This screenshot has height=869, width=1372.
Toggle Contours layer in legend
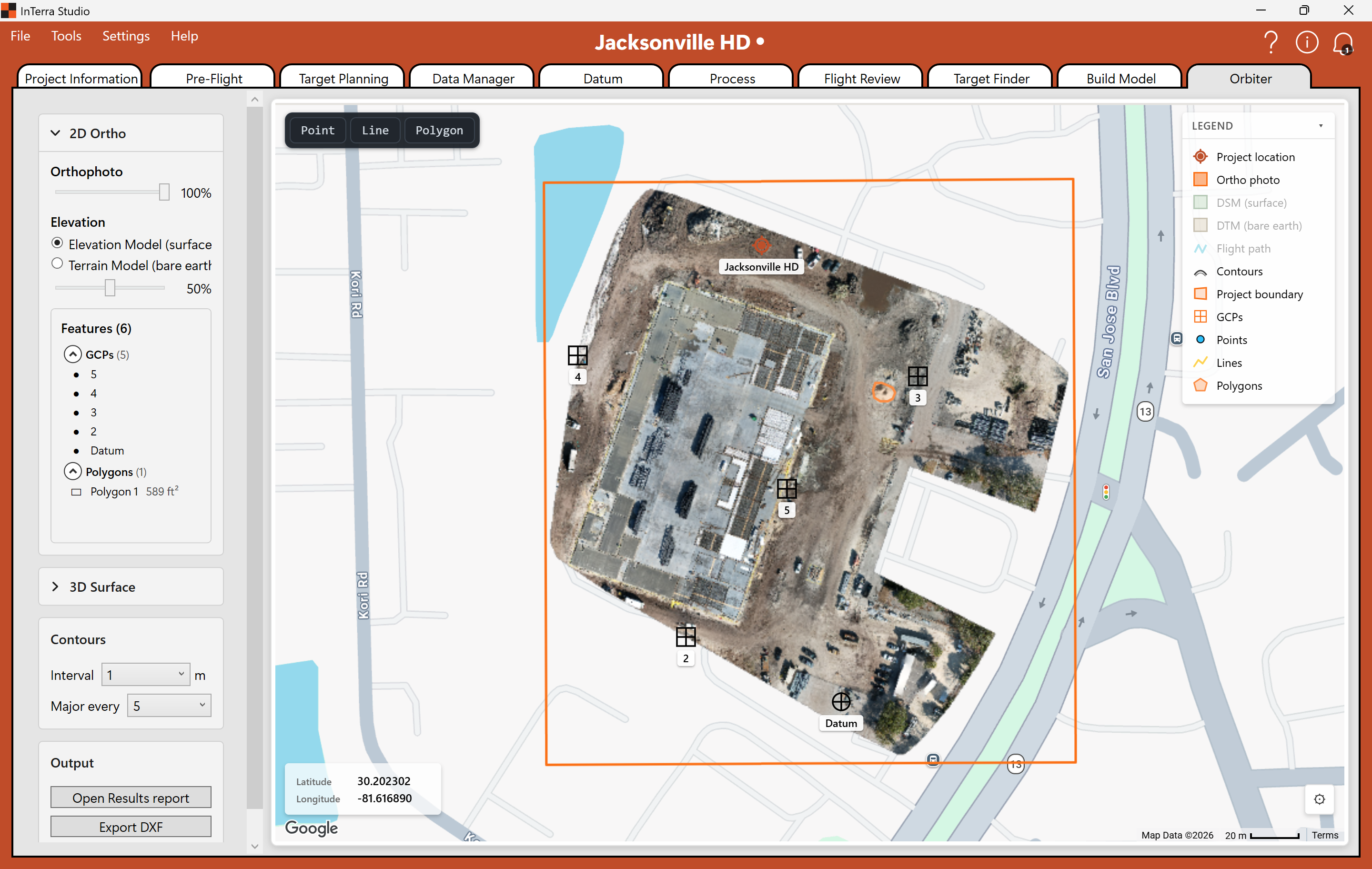(x=1227, y=271)
